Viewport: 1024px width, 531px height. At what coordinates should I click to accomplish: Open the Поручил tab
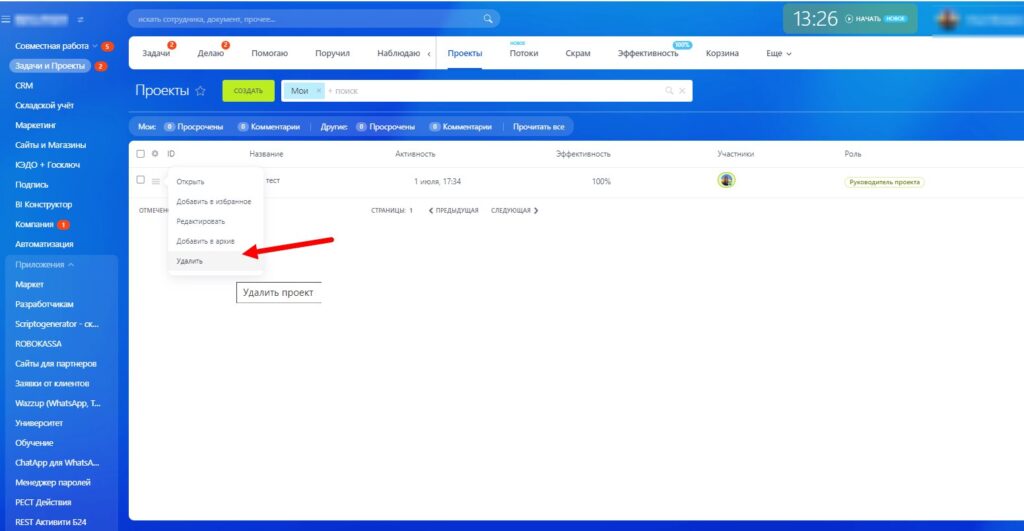[x=332, y=54]
